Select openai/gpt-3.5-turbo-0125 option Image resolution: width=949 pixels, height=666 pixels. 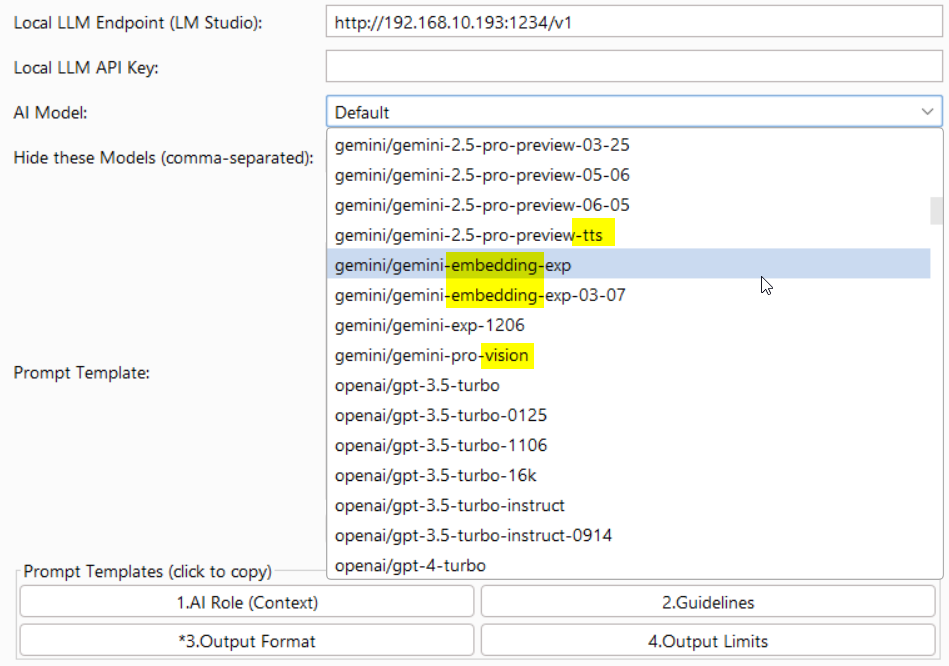click(628, 415)
